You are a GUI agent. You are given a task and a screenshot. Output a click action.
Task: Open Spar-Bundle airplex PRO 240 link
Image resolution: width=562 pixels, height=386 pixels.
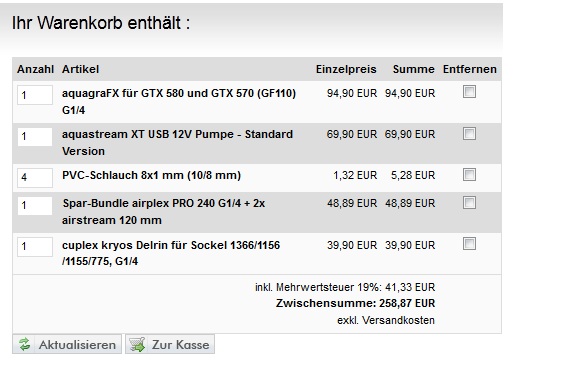(163, 211)
